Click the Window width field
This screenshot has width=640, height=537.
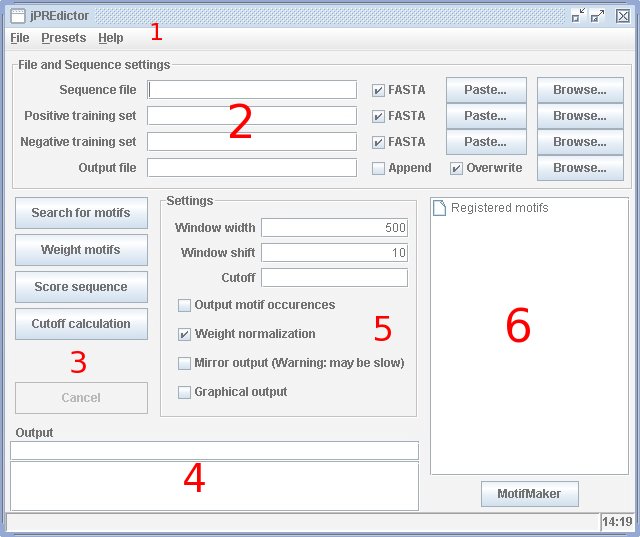click(334, 228)
